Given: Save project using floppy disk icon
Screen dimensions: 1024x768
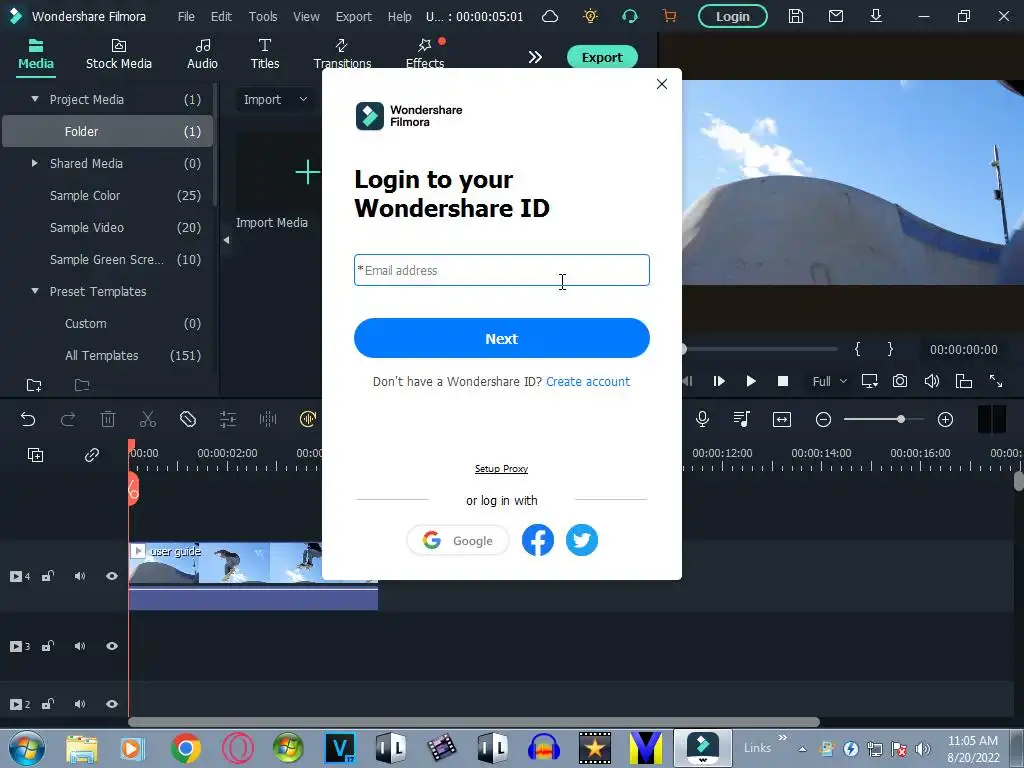Looking at the screenshot, I should [x=795, y=16].
